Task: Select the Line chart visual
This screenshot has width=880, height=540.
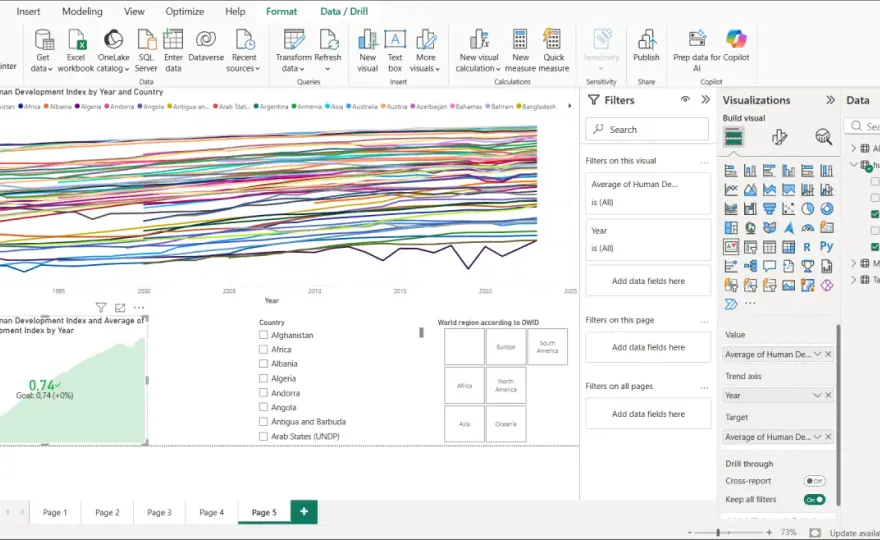Action: pos(731,190)
